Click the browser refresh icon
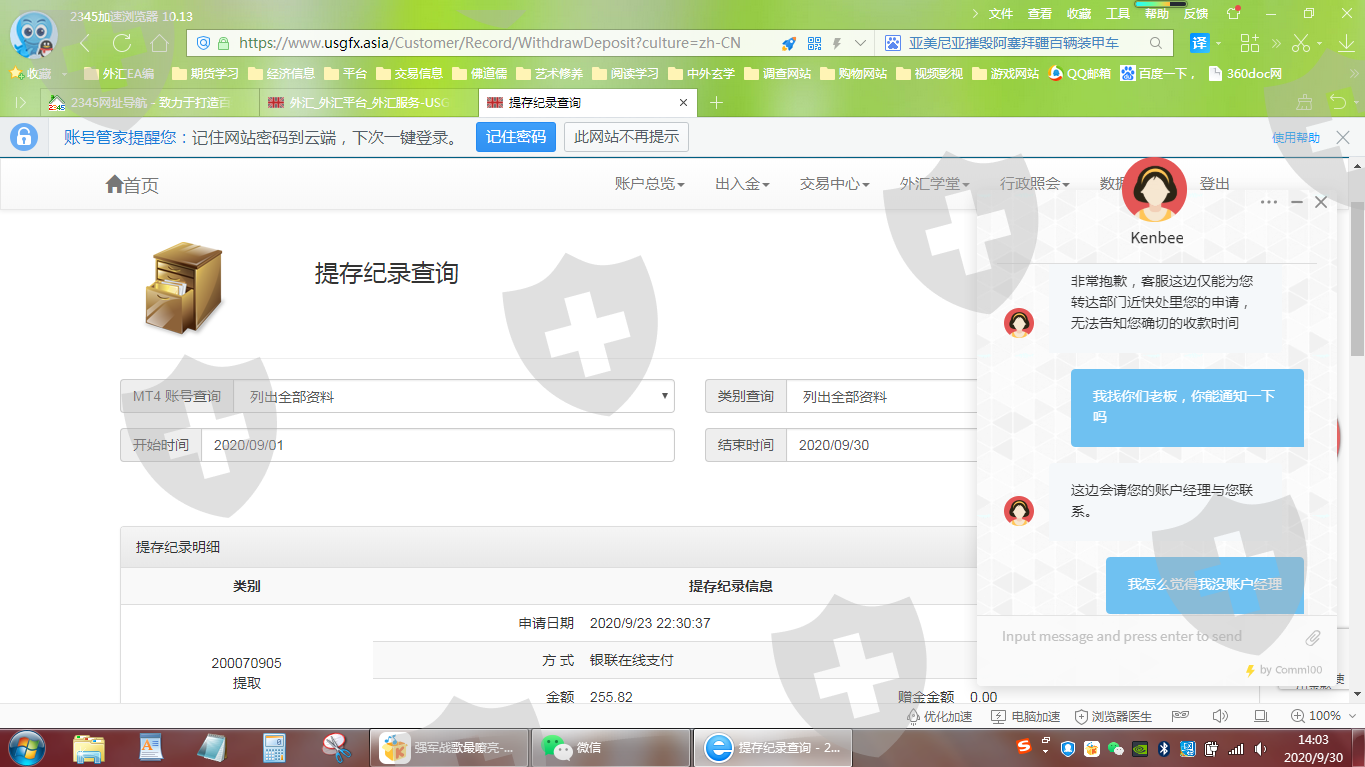Screen dimensions: 1365x767 122,43
